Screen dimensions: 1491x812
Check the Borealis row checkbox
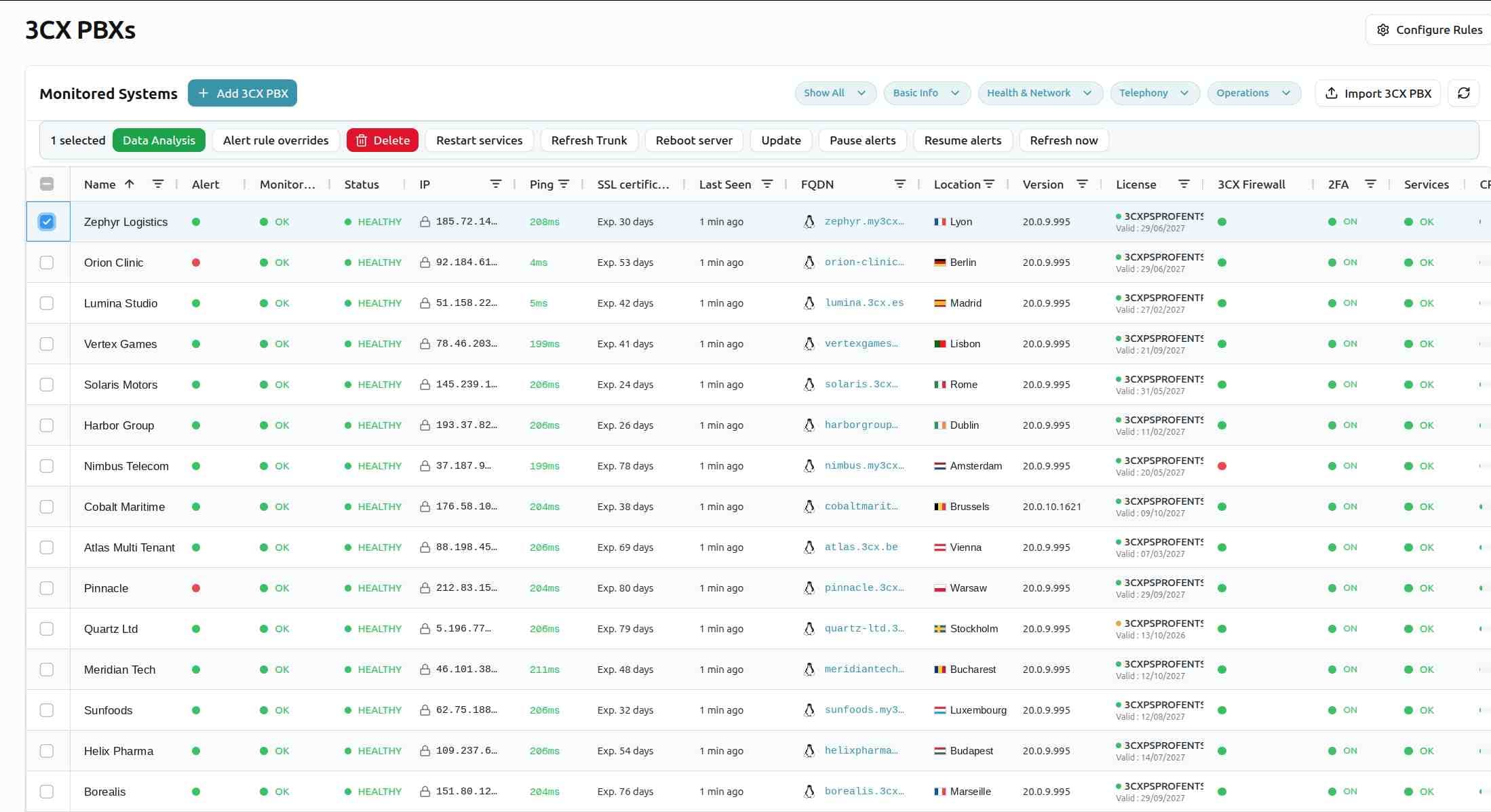click(x=47, y=792)
